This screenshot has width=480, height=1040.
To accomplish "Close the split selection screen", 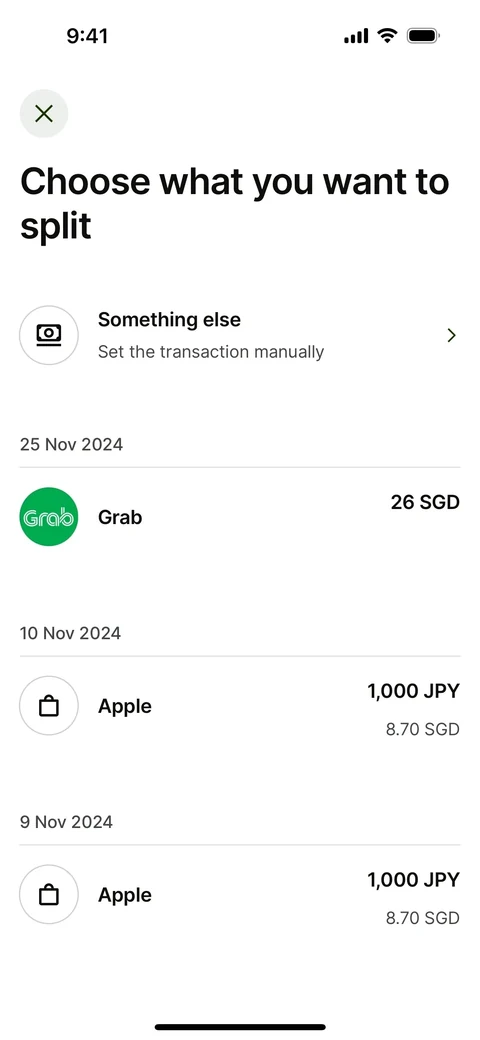I will coord(44,113).
